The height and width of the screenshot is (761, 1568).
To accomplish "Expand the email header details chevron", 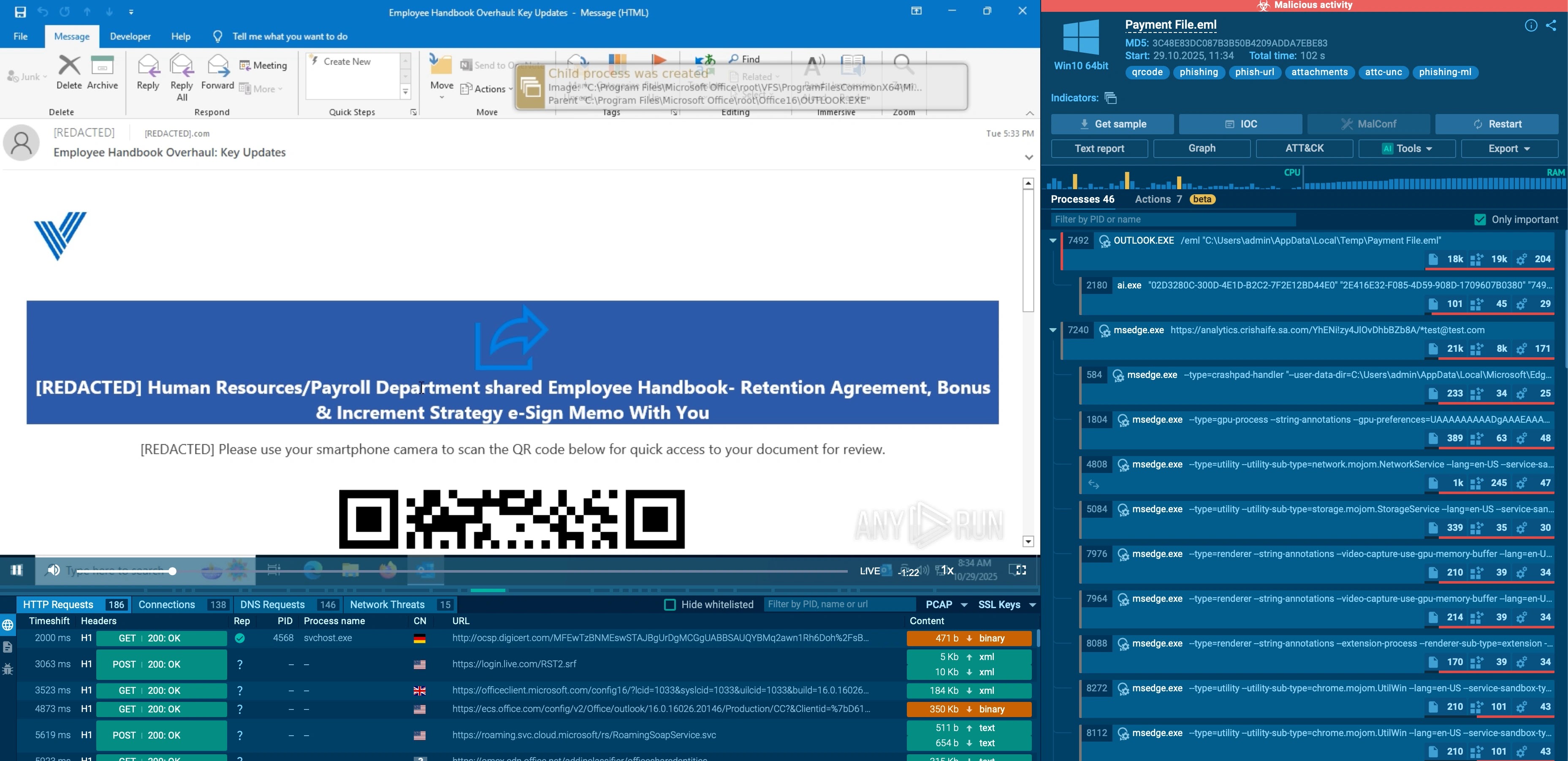I will point(1029,157).
